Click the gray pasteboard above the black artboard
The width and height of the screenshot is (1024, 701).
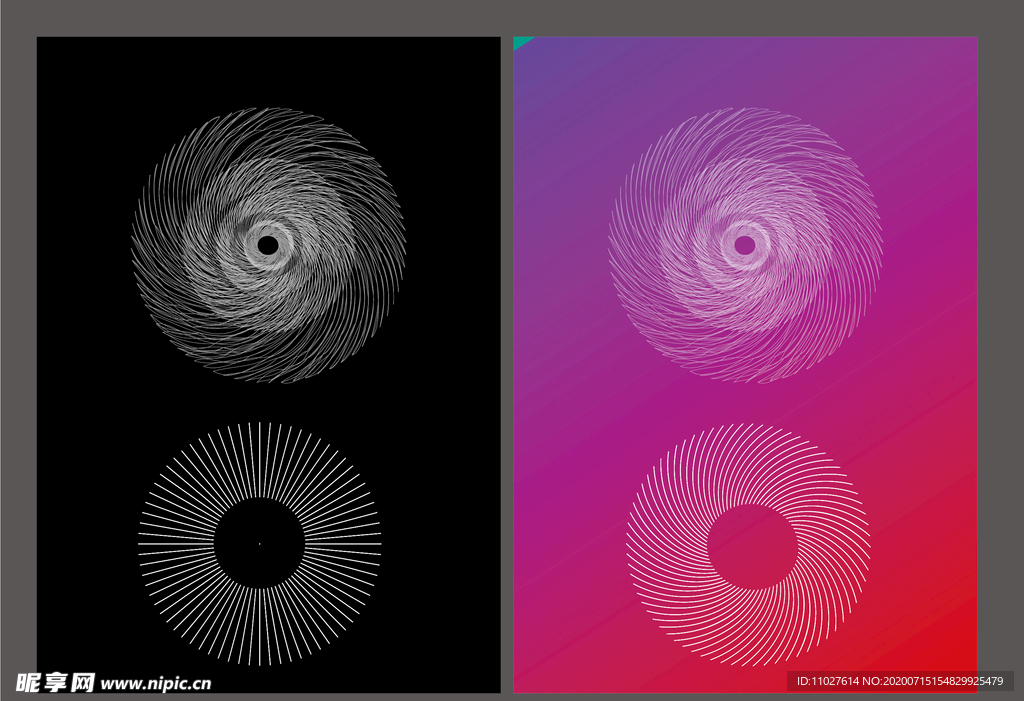tap(268, 18)
